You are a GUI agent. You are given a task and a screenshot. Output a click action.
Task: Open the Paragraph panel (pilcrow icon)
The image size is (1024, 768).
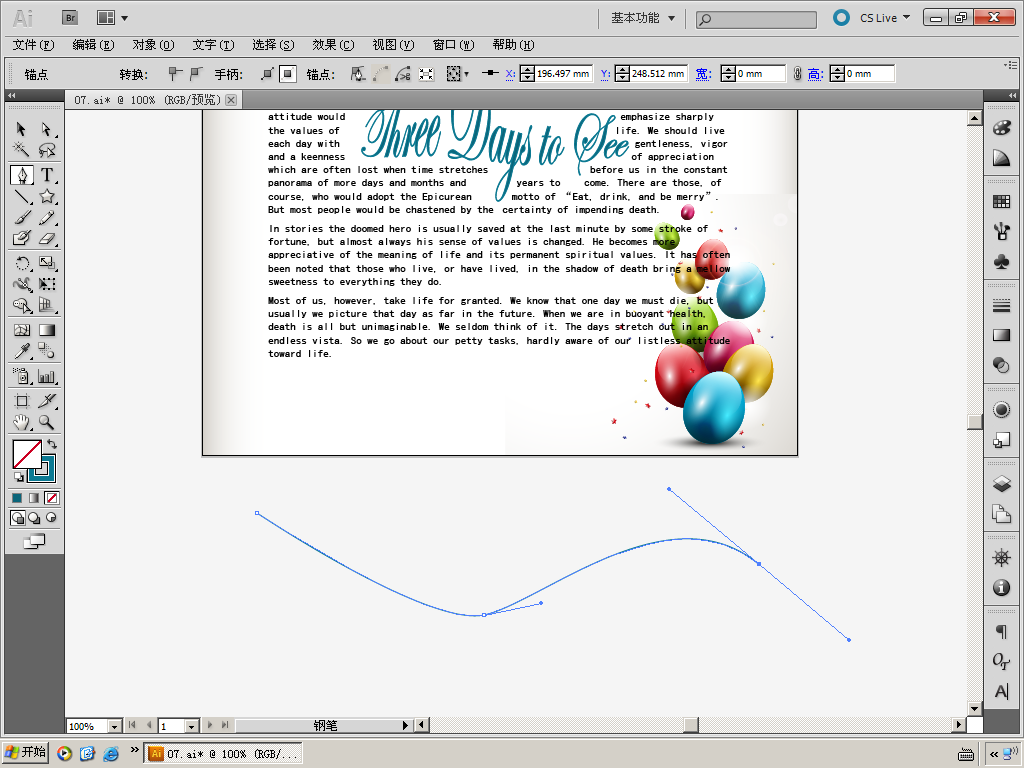1001,632
